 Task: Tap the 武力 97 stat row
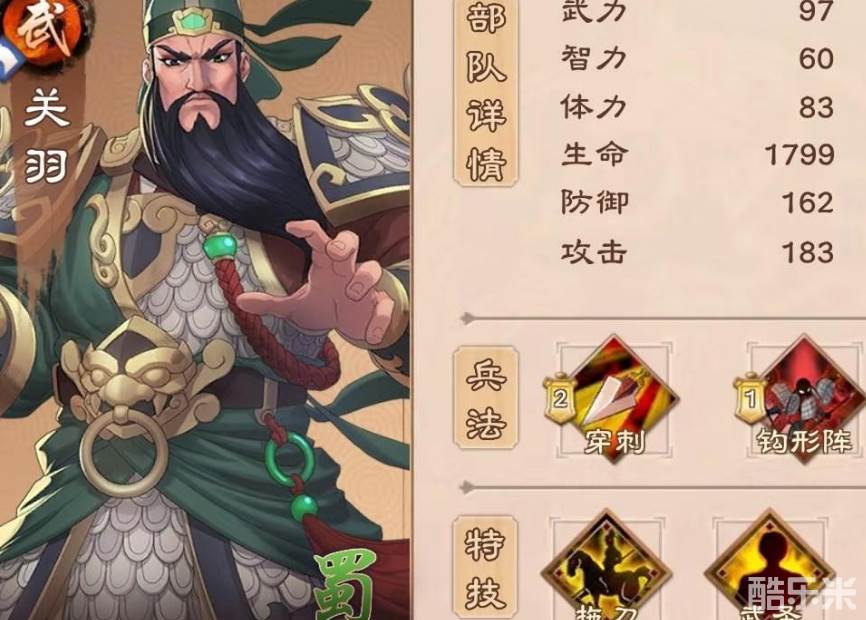(697, 11)
